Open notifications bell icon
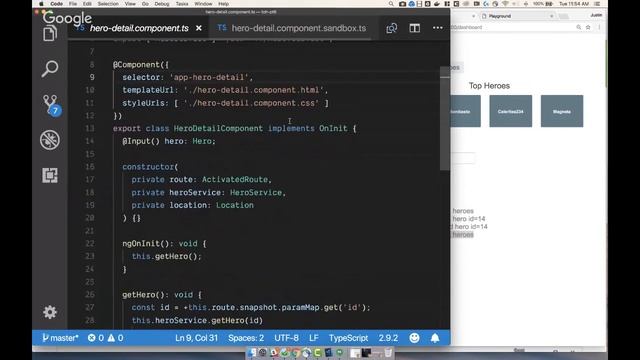Image resolution: width=640 pixels, height=360 pixels. click(435, 338)
